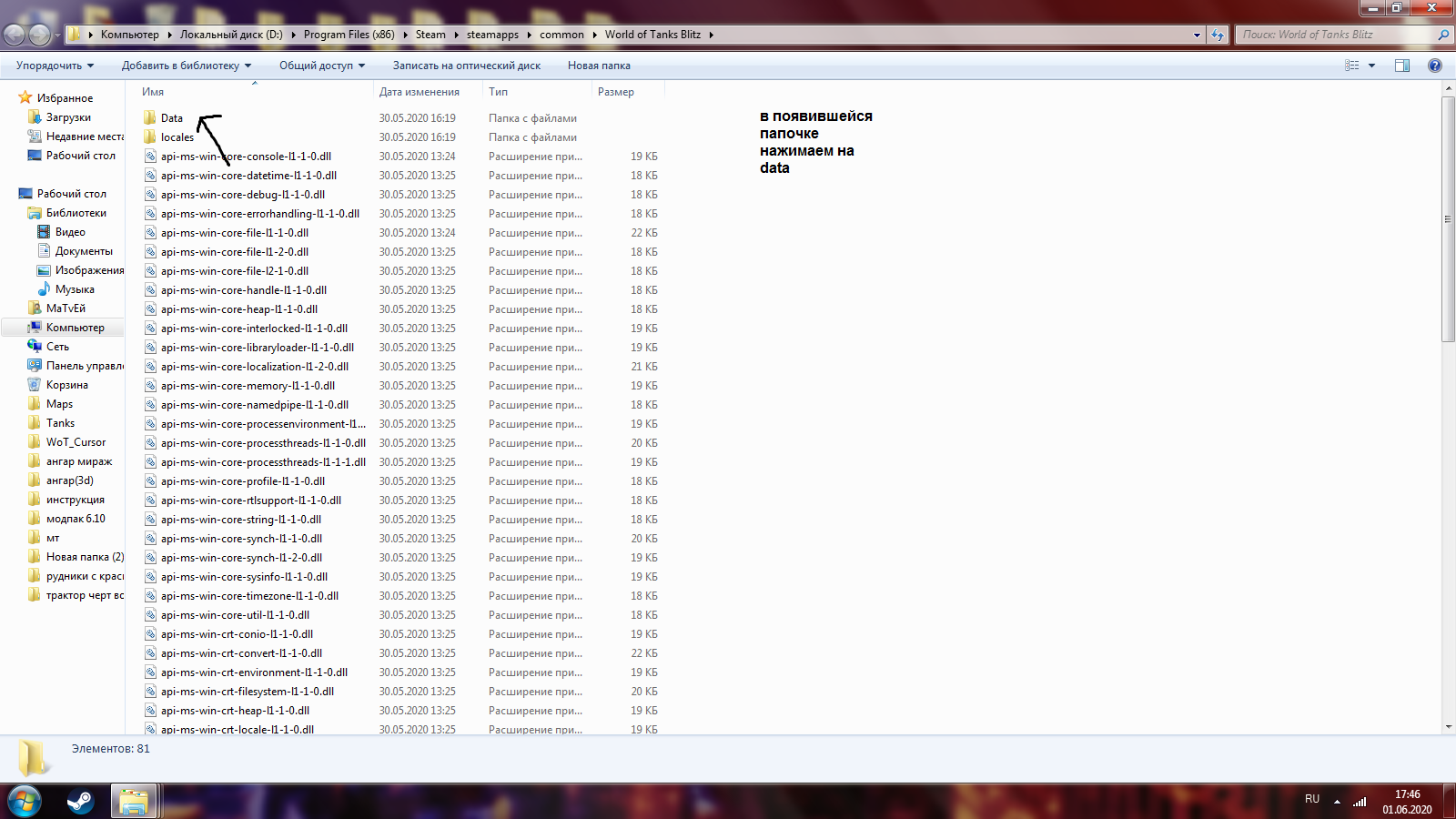Expand the Program Files (x86) breadcrumb arrow
The height and width of the screenshot is (819, 1456).
405,35
